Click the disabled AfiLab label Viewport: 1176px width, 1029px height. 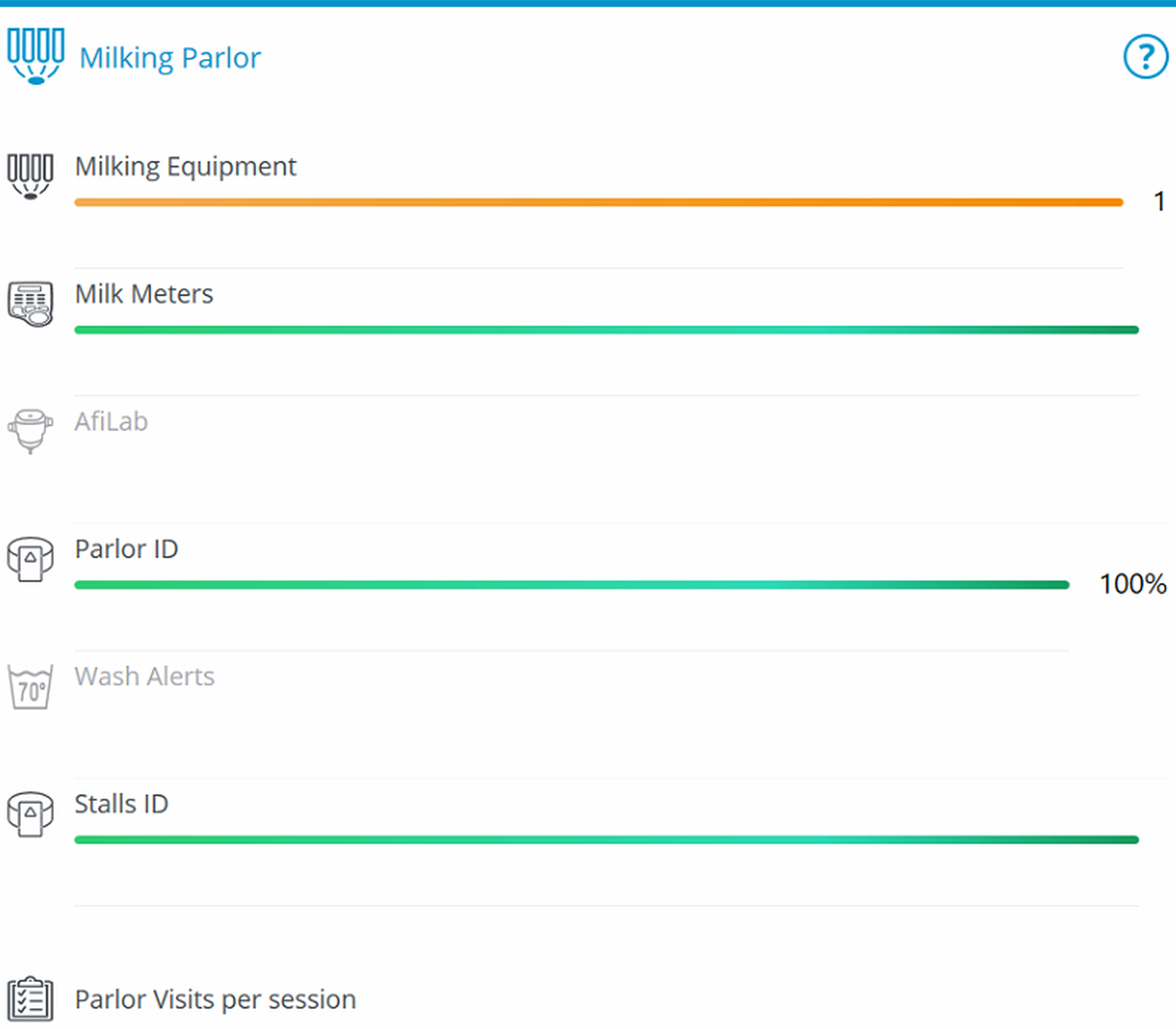point(112,422)
